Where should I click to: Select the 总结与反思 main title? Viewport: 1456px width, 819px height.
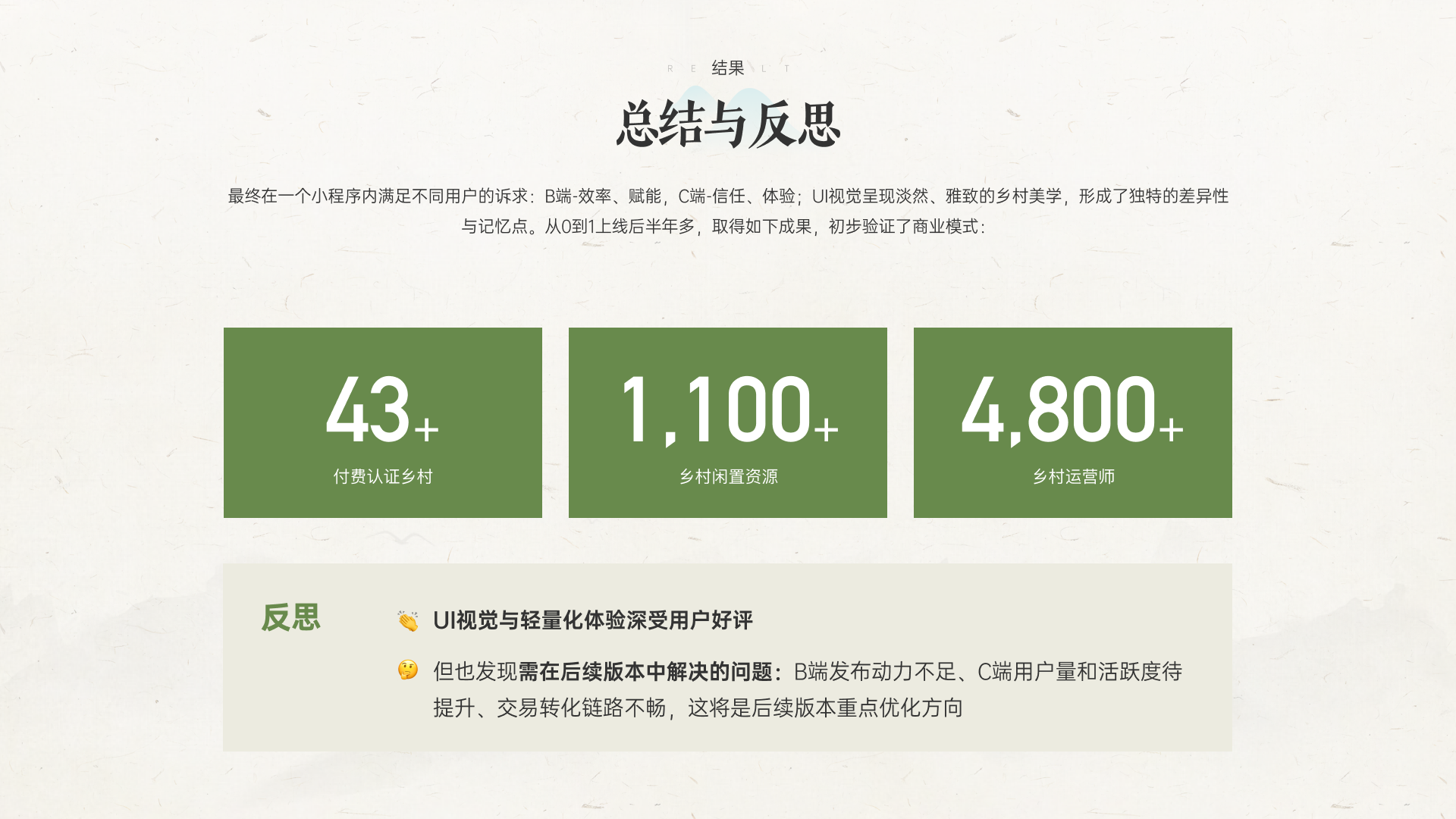click(x=728, y=124)
